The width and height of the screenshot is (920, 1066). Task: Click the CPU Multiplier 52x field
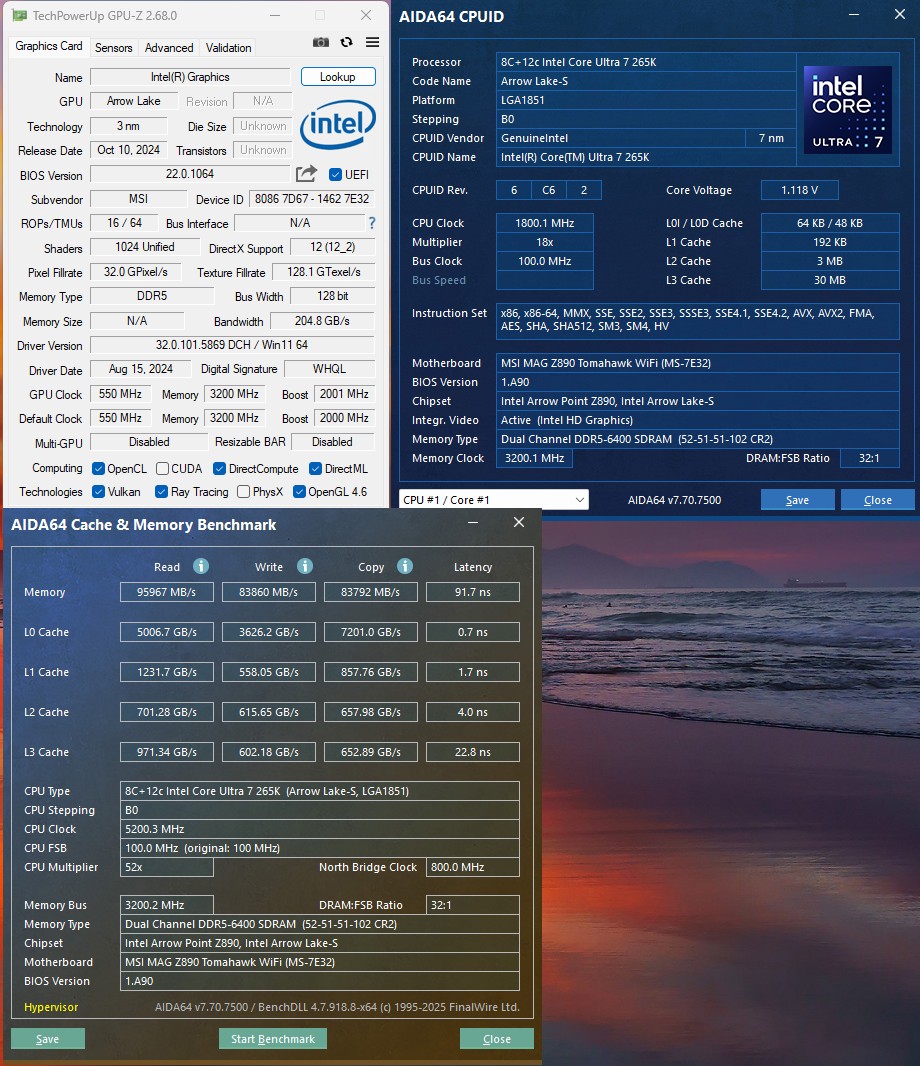click(167, 867)
